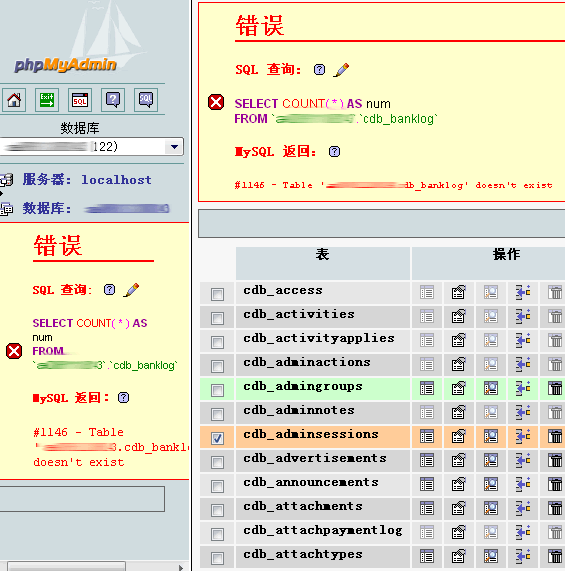Open the cdb_admingroups table link
Screen dimensions: 565x571
click(x=303, y=386)
